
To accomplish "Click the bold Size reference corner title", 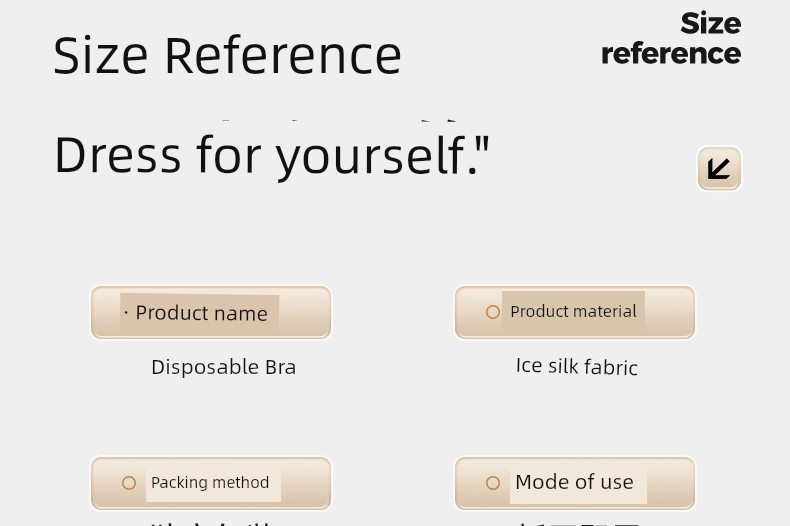I will tap(671, 38).
